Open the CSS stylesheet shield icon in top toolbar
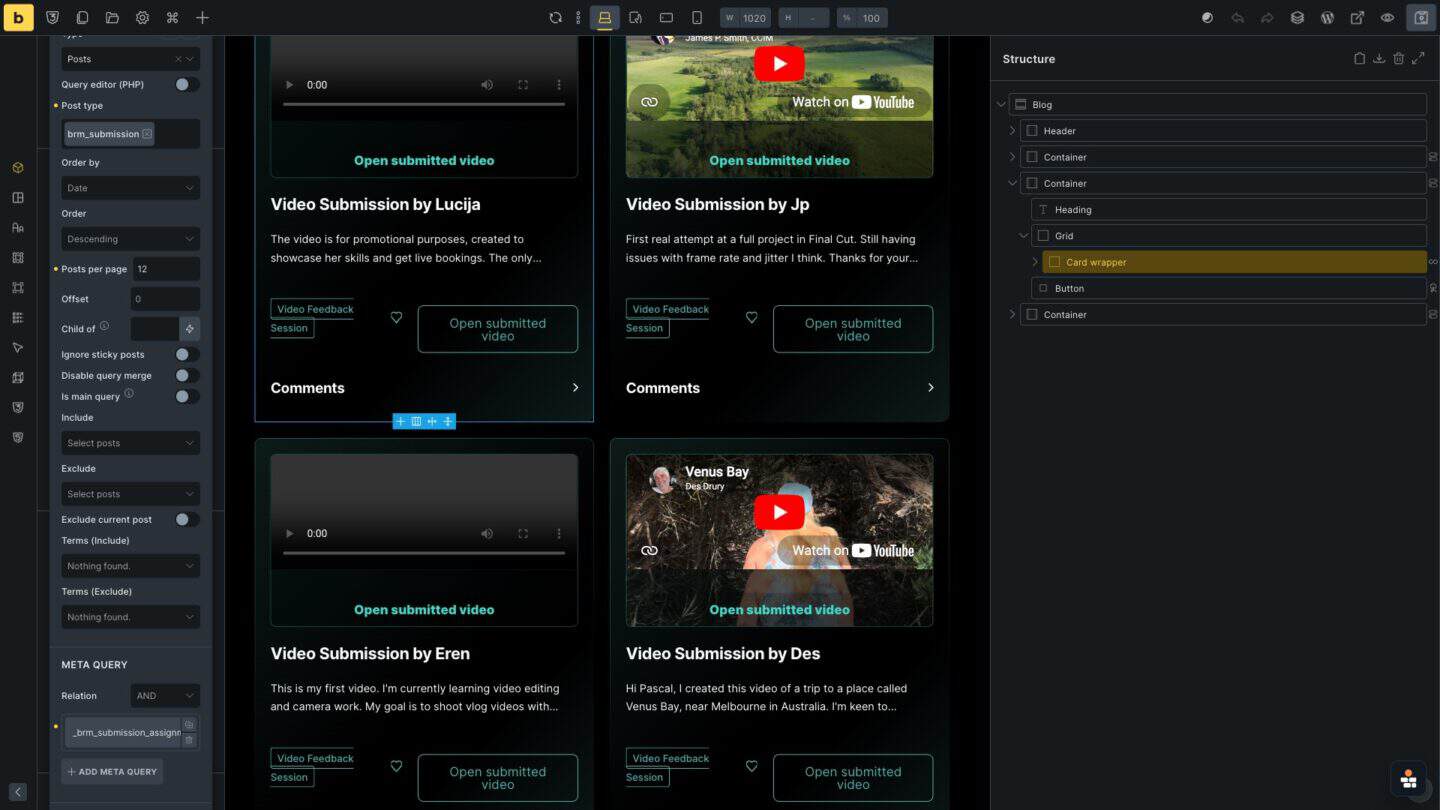This screenshot has width=1440, height=810. [x=52, y=18]
